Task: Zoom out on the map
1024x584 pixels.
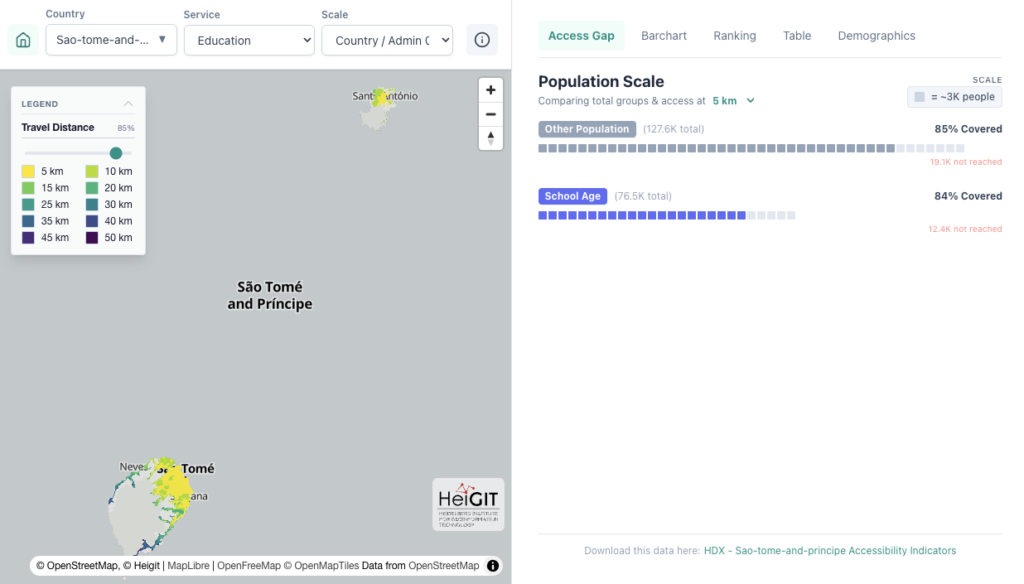Action: click(x=490, y=114)
